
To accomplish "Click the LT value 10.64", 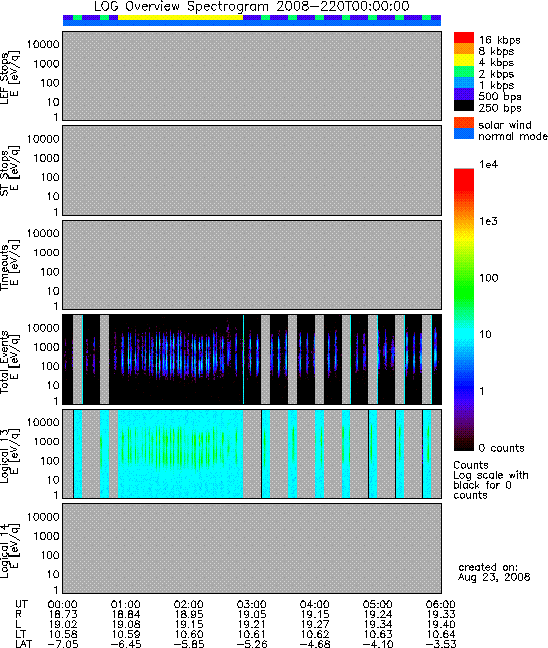I will coord(441,634).
